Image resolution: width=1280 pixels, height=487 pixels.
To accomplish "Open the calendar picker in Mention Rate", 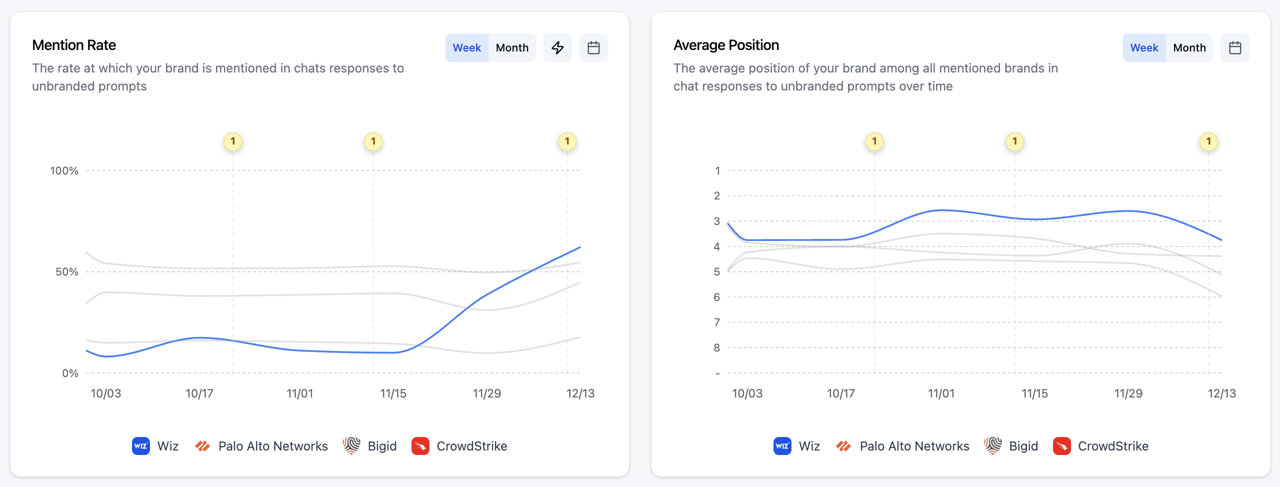I will click(x=594, y=48).
